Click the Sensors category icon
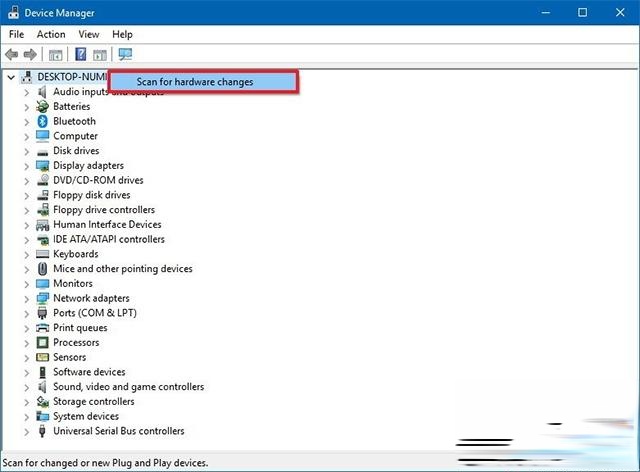The height and width of the screenshot is (472, 640). [42, 357]
